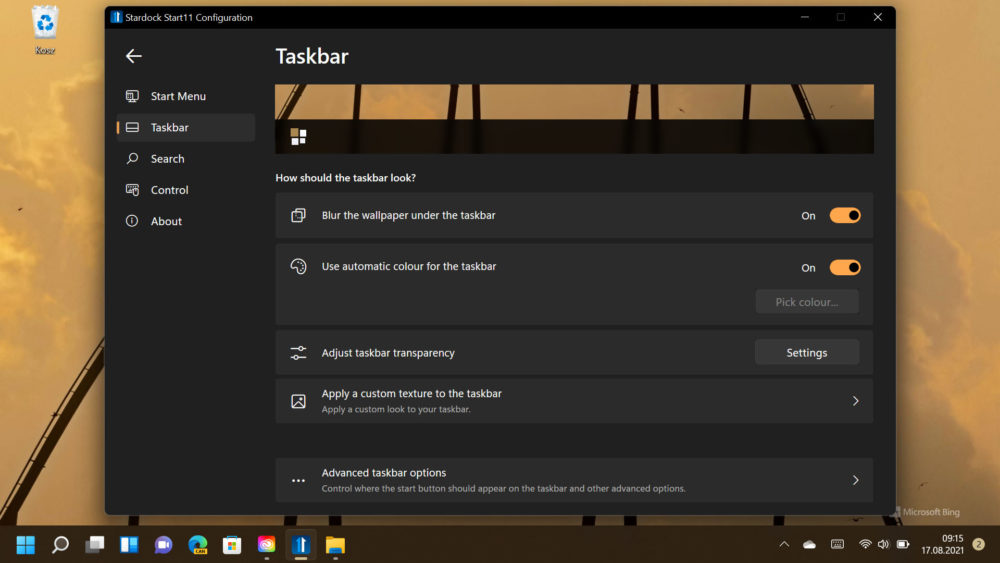Turn off blur wallpaper under taskbar

click(845, 216)
